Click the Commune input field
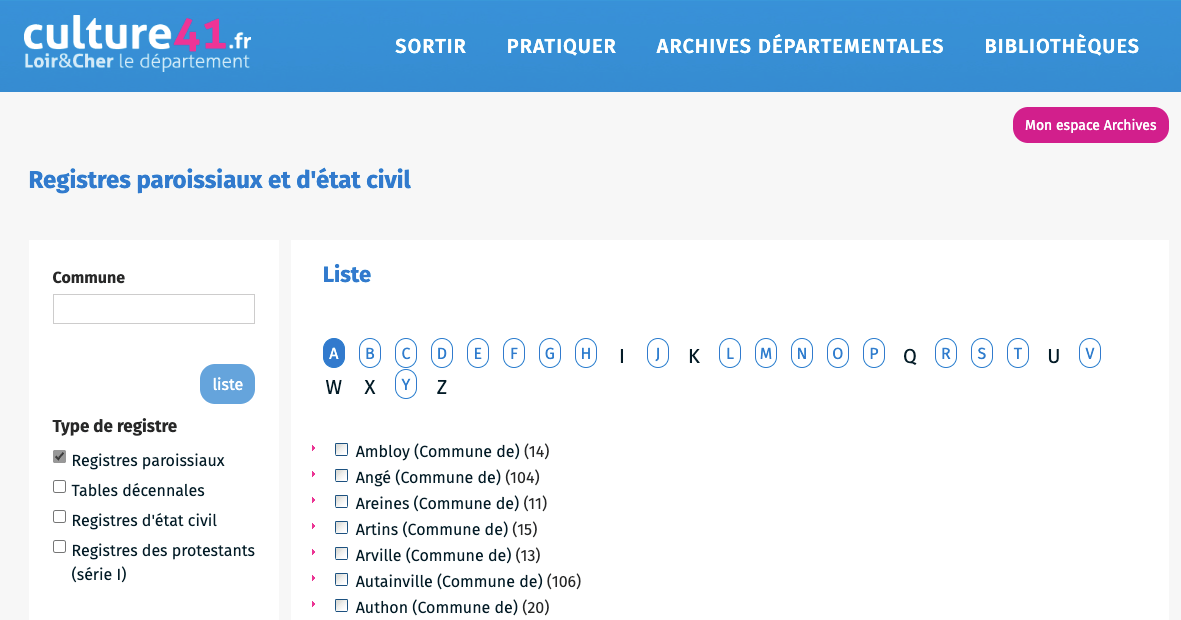 click(153, 309)
